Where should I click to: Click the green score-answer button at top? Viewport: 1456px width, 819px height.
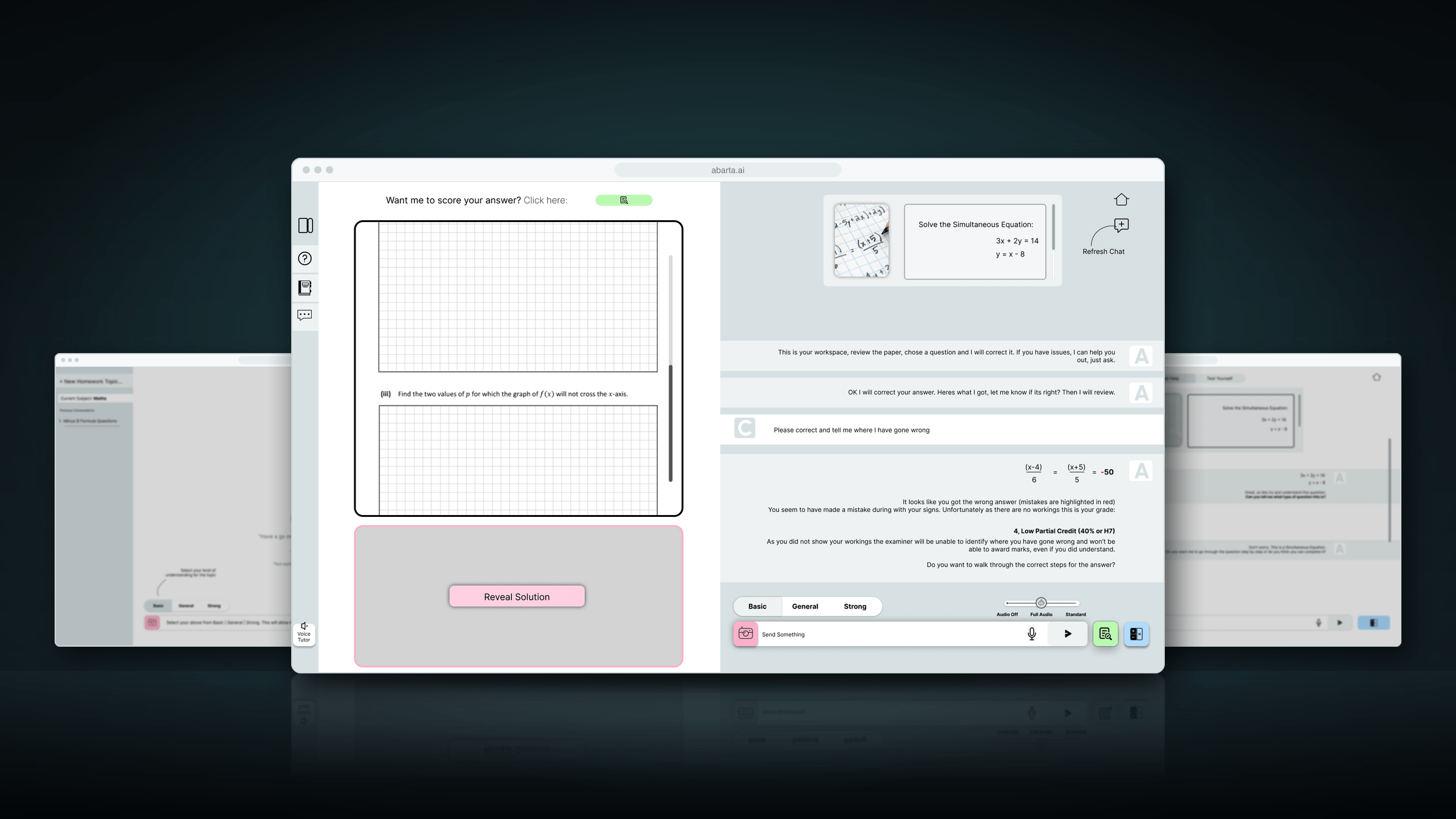(624, 200)
